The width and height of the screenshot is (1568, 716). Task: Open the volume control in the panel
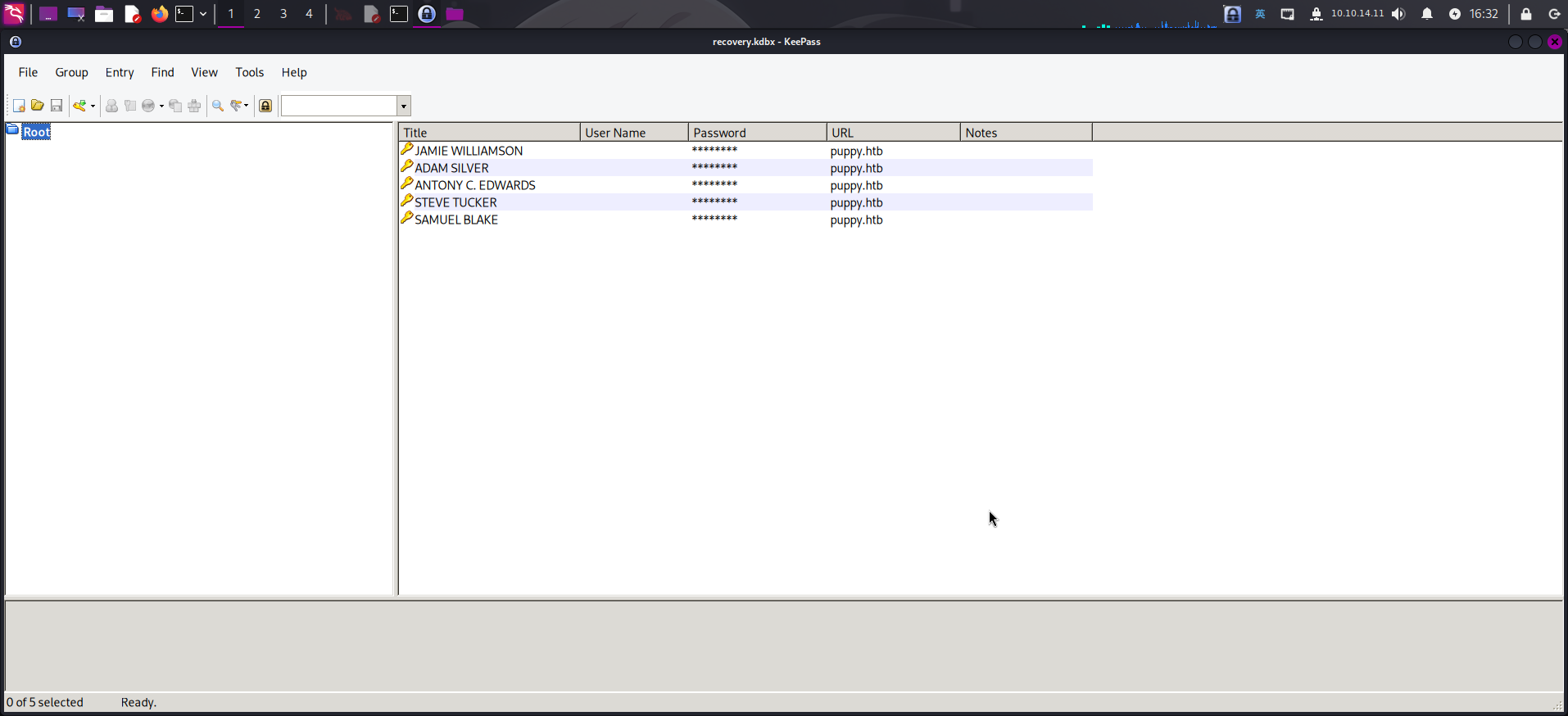click(1398, 14)
